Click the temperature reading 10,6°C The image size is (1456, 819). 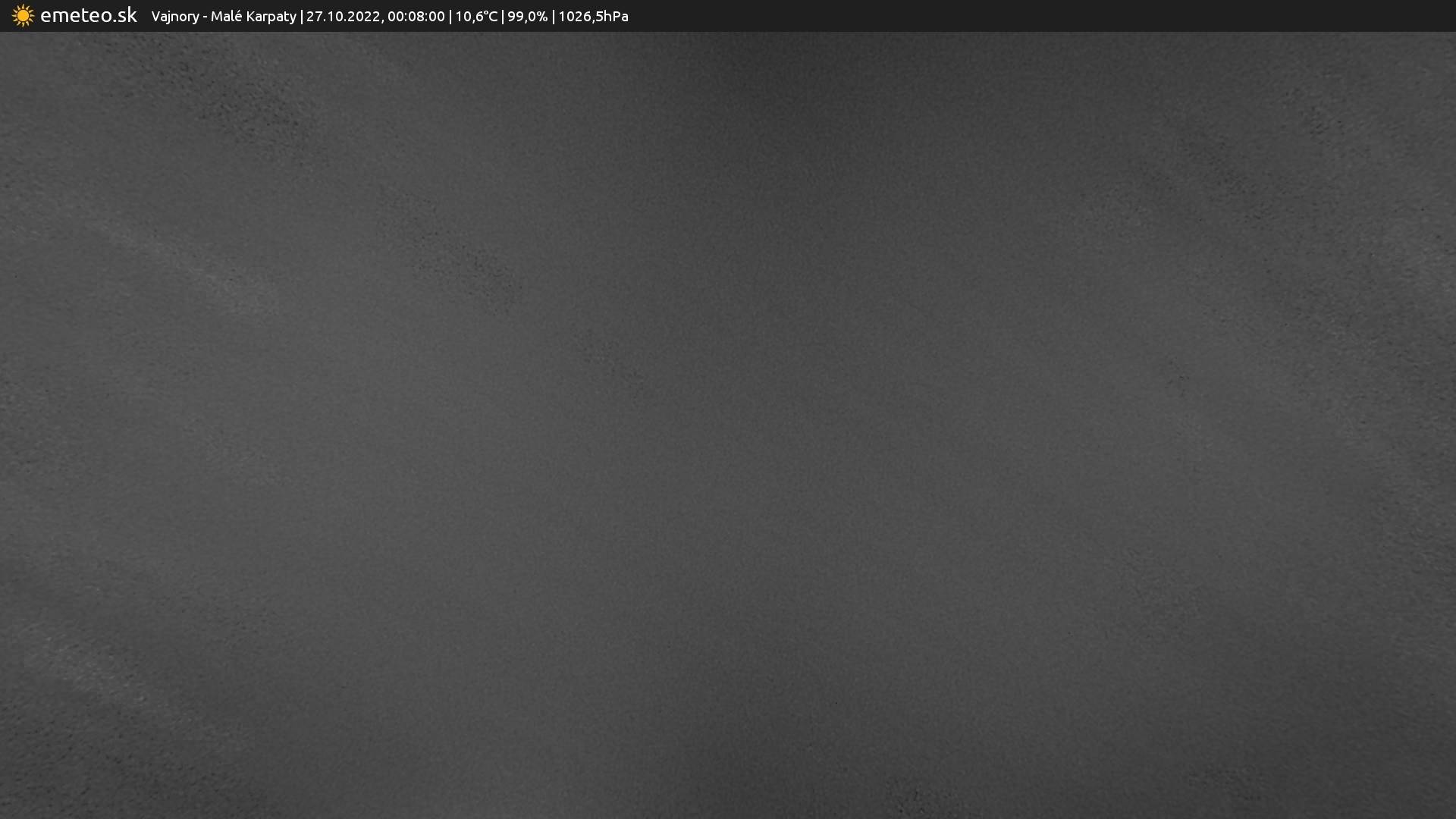(476, 17)
